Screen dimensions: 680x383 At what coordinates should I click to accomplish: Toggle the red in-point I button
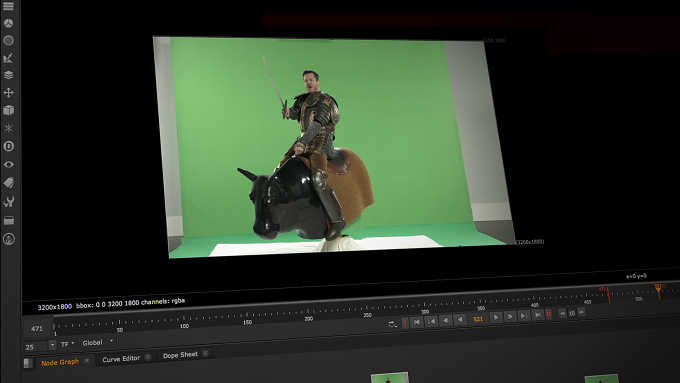pyautogui.click(x=405, y=323)
